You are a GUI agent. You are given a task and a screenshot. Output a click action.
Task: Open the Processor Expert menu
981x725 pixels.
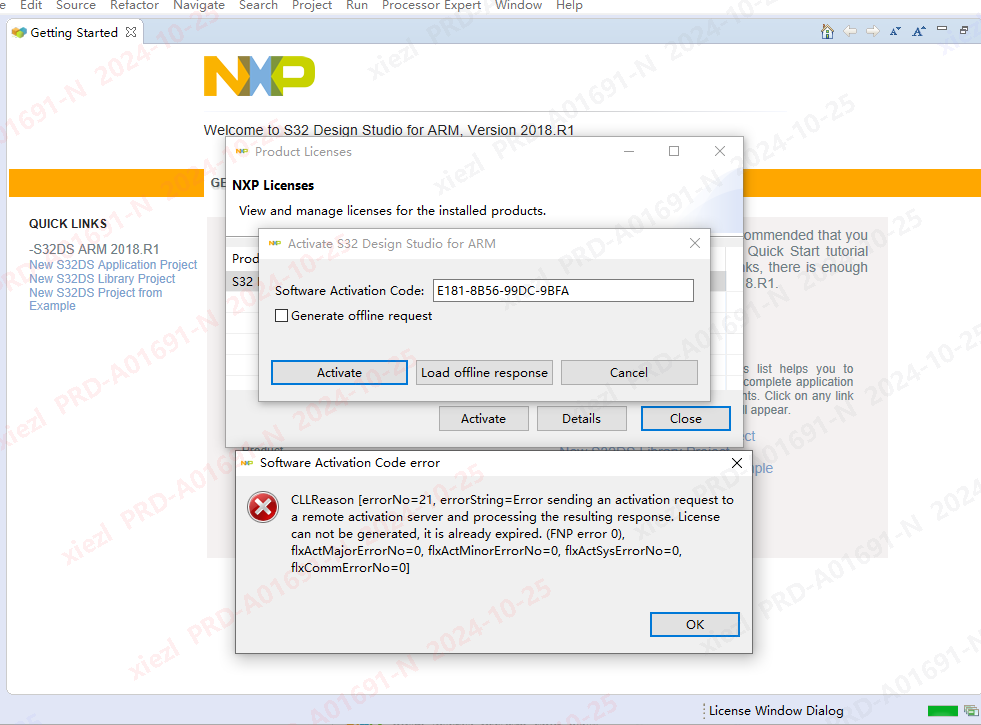tap(432, 6)
